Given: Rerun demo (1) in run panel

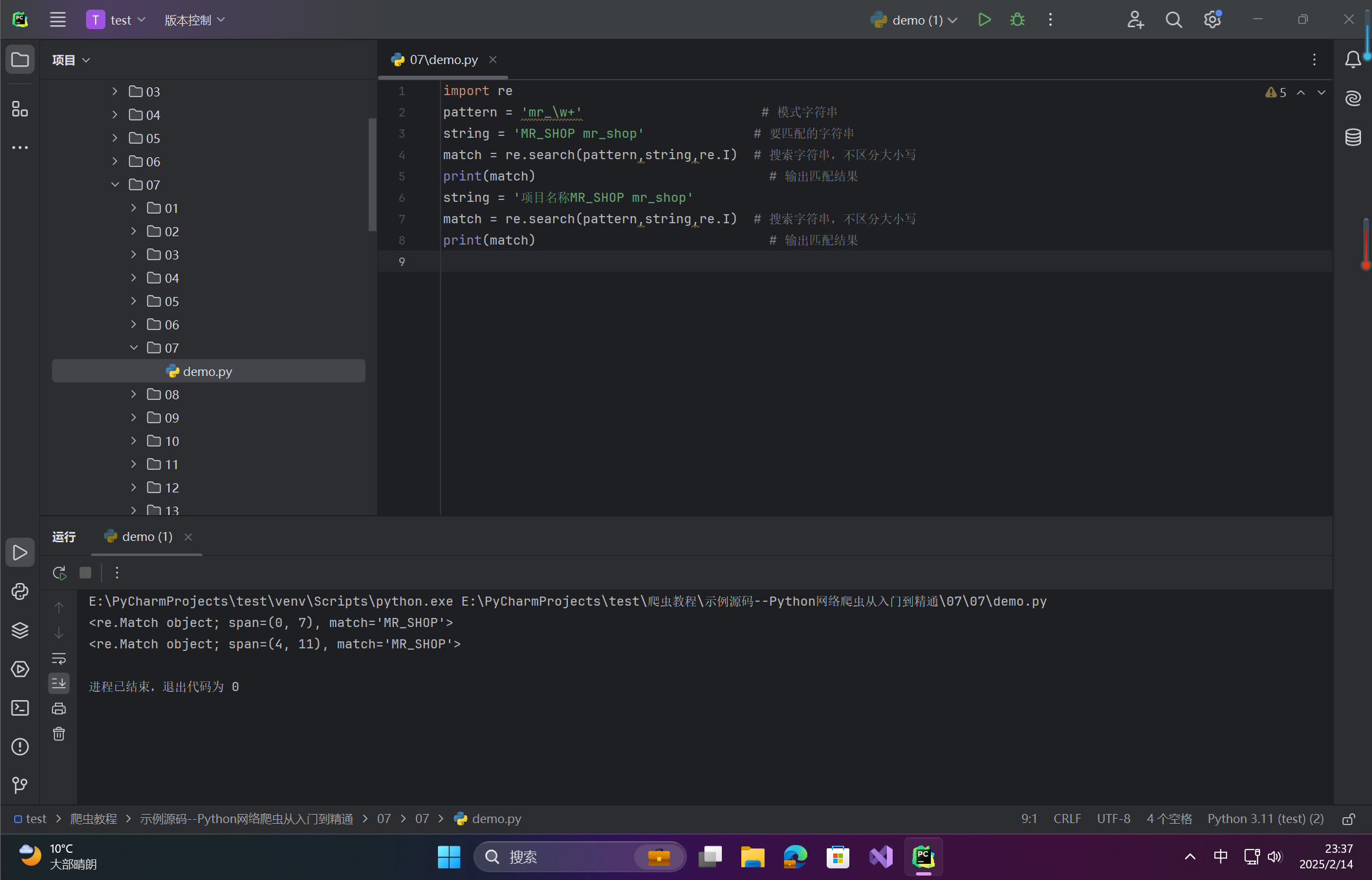Looking at the screenshot, I should (x=59, y=573).
